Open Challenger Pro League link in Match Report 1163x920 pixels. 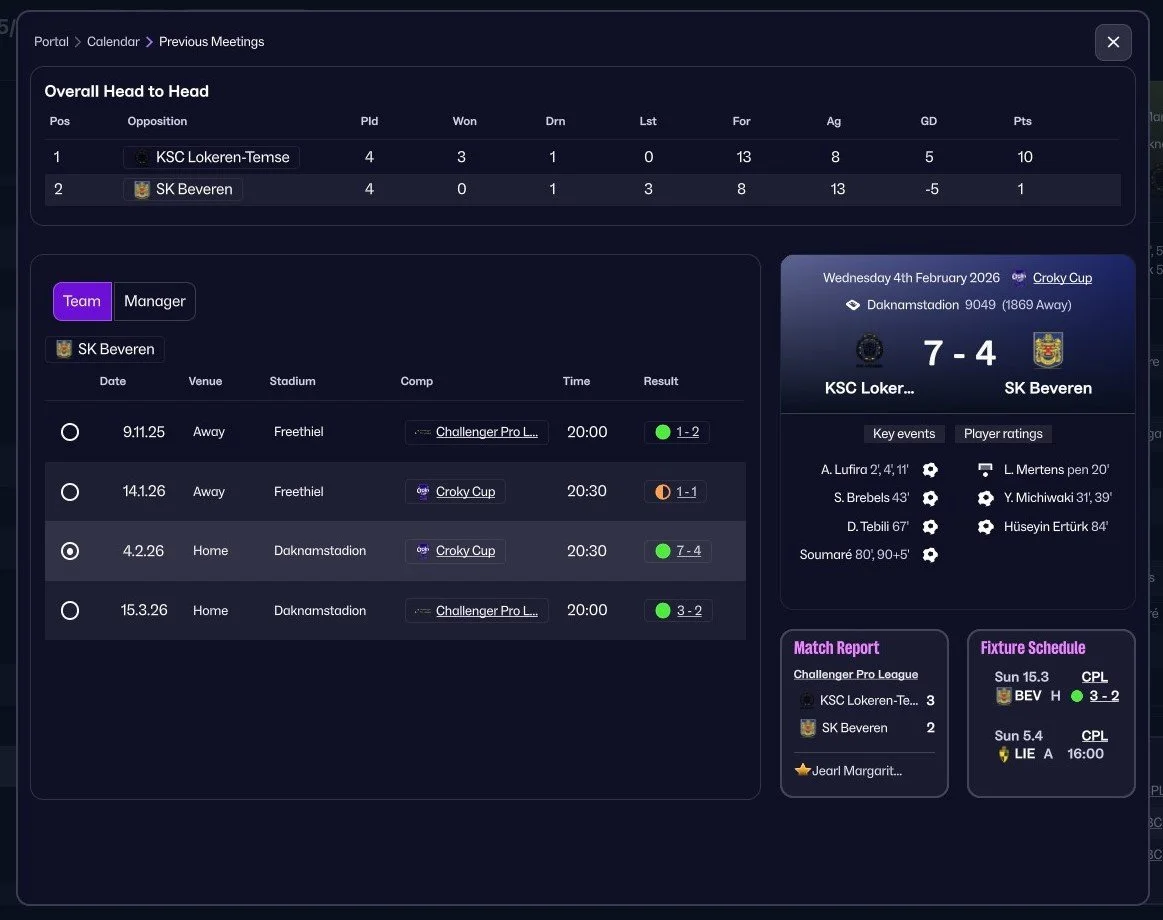(855, 674)
